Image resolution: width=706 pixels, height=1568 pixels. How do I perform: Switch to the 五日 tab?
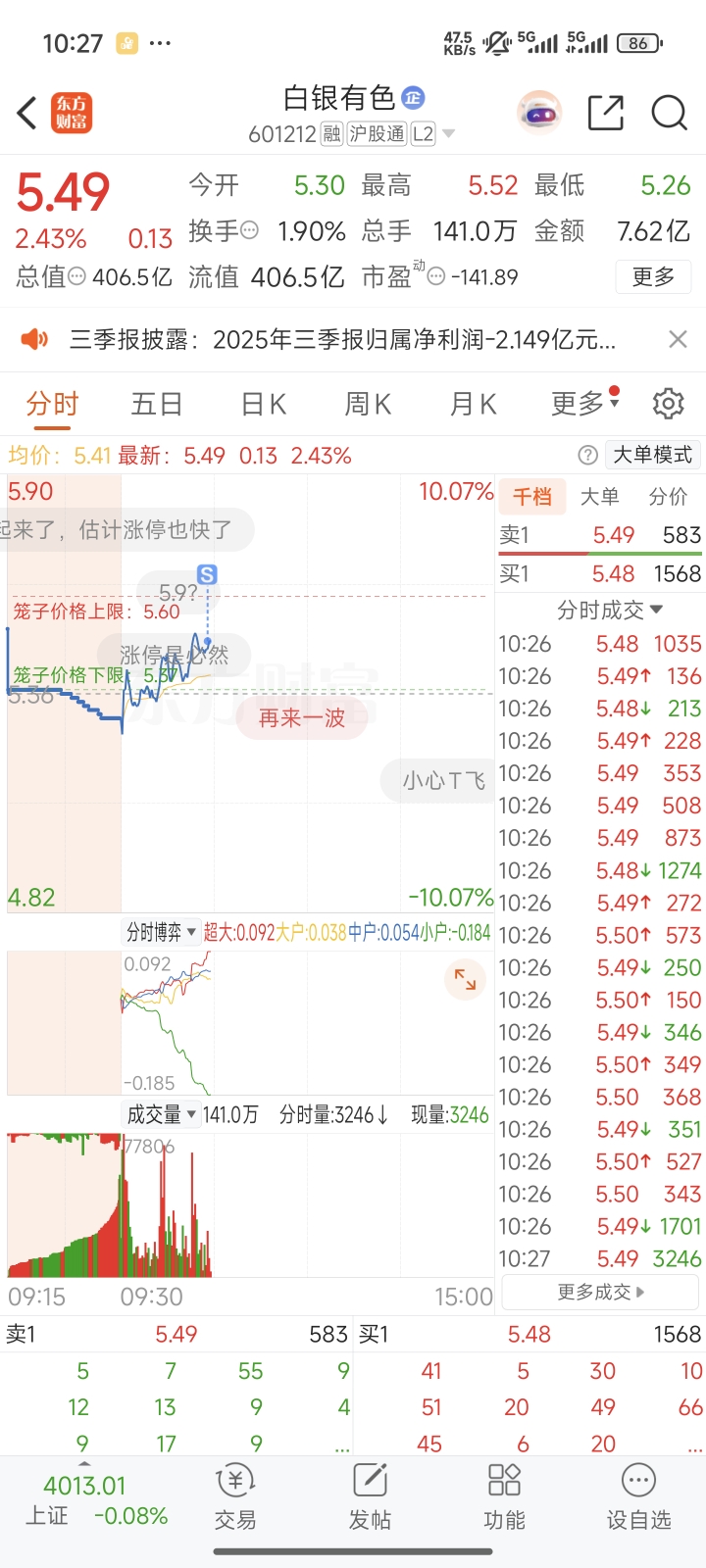[157, 404]
